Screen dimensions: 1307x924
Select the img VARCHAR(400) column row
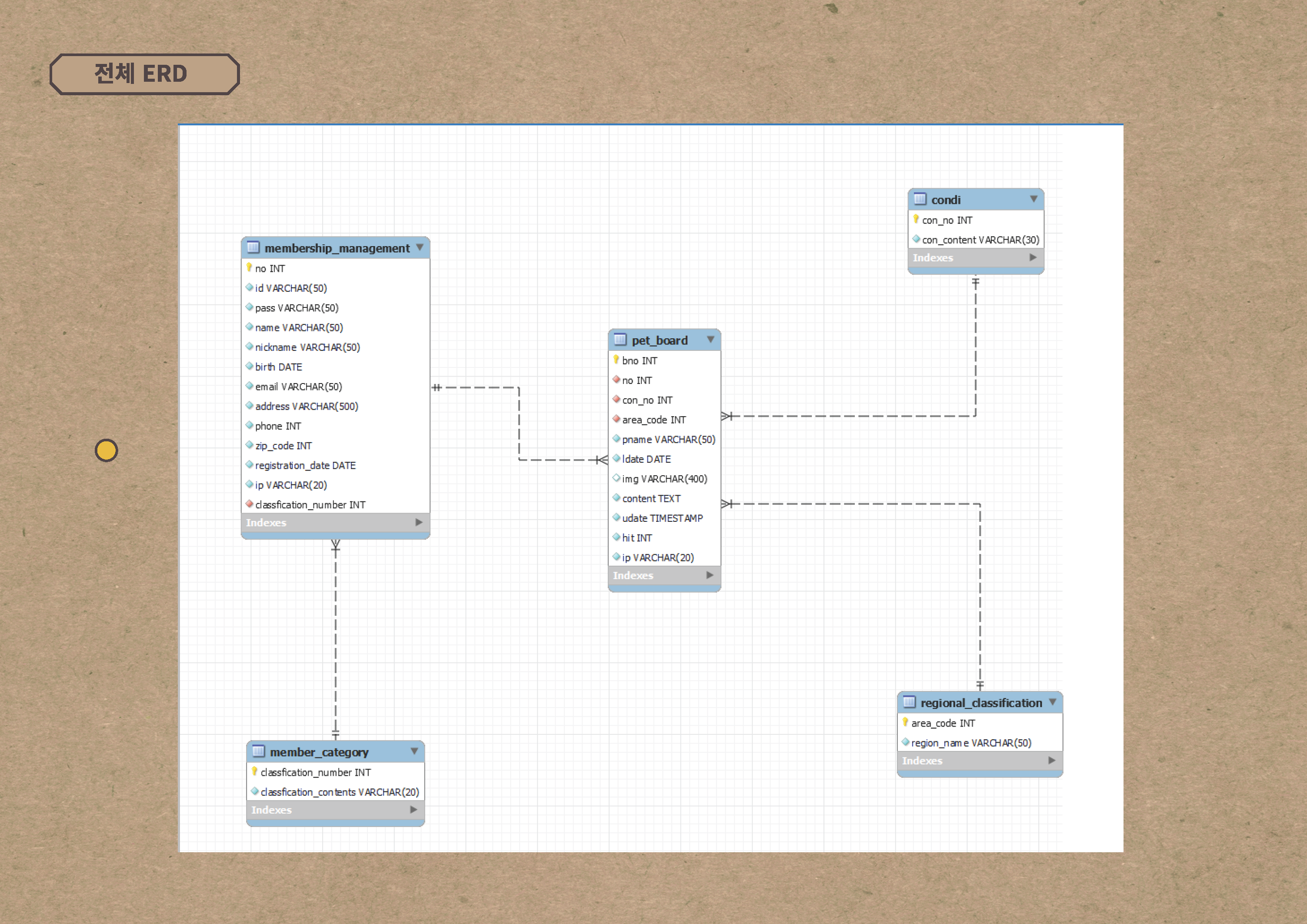coord(664,479)
